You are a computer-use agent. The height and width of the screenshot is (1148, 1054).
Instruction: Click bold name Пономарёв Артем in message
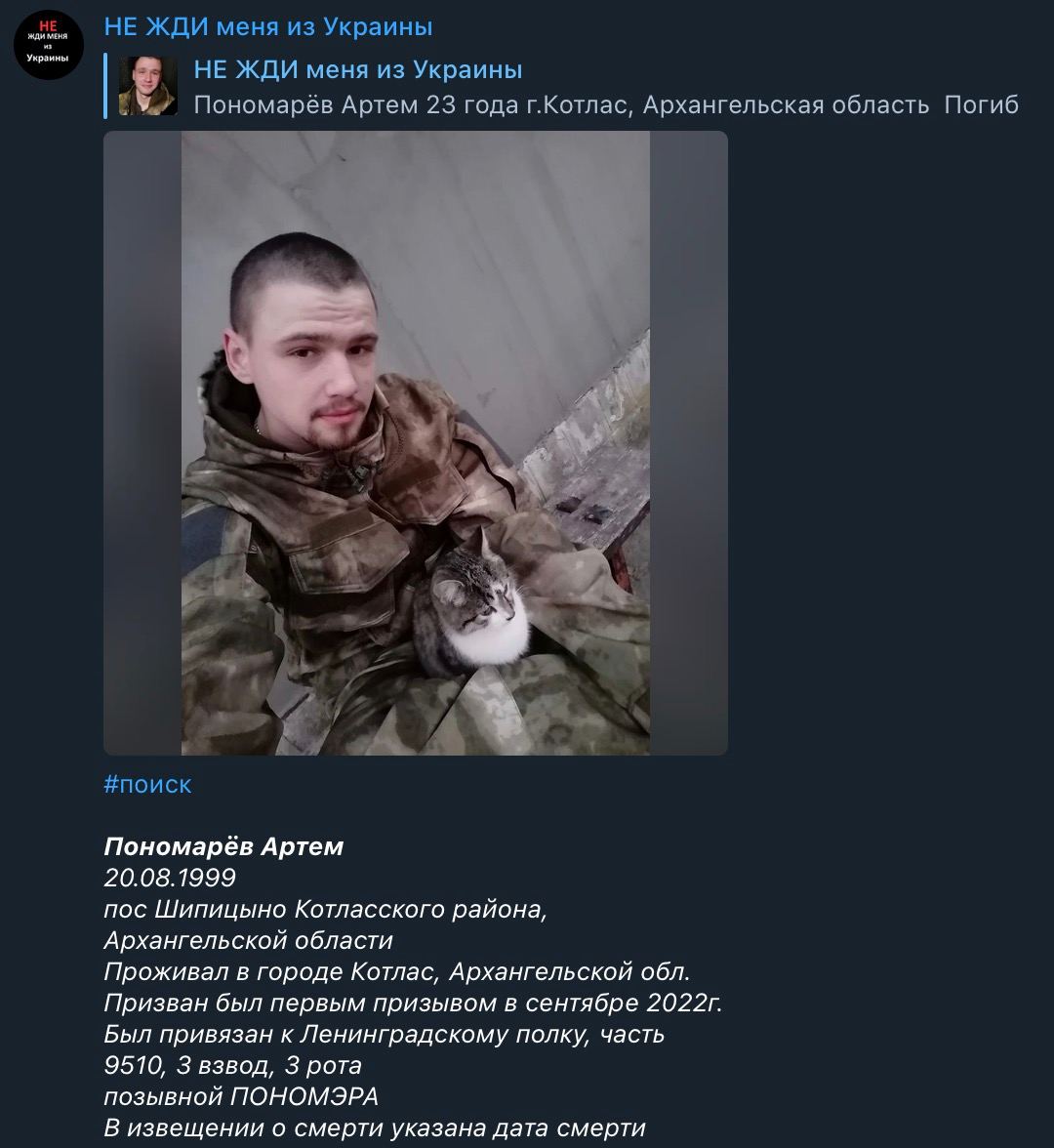click(x=223, y=846)
